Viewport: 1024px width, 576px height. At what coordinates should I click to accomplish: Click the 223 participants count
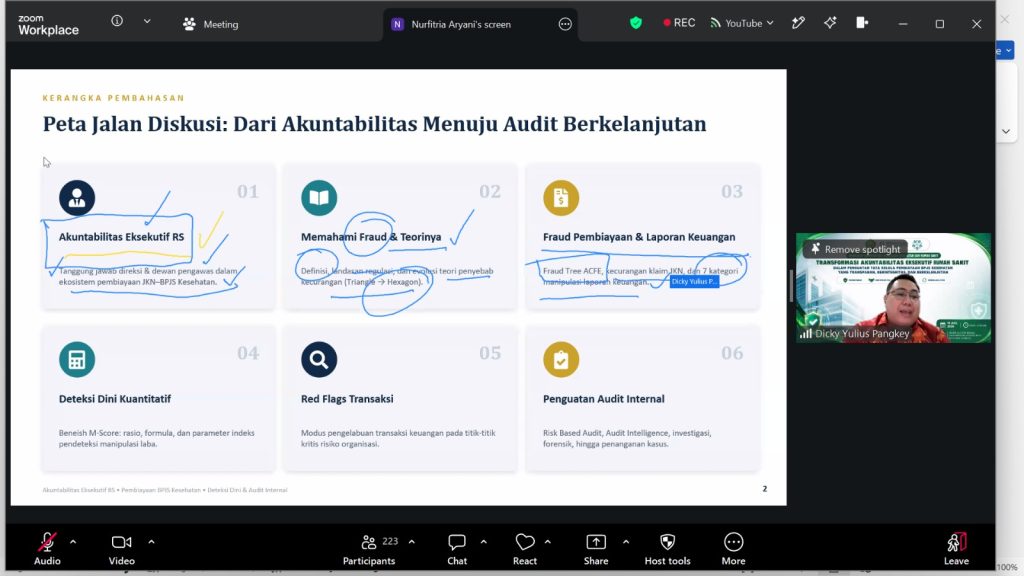(x=391, y=541)
